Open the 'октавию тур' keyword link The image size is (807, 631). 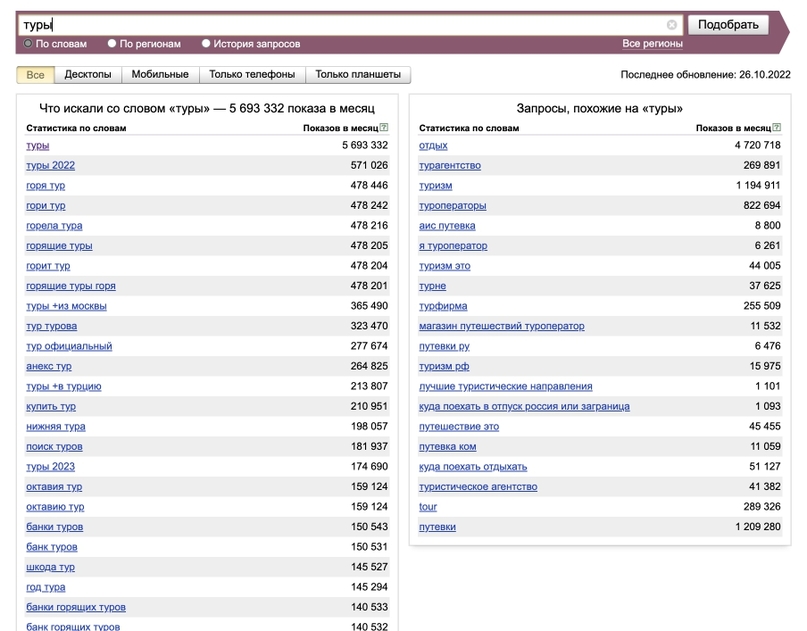click(55, 507)
